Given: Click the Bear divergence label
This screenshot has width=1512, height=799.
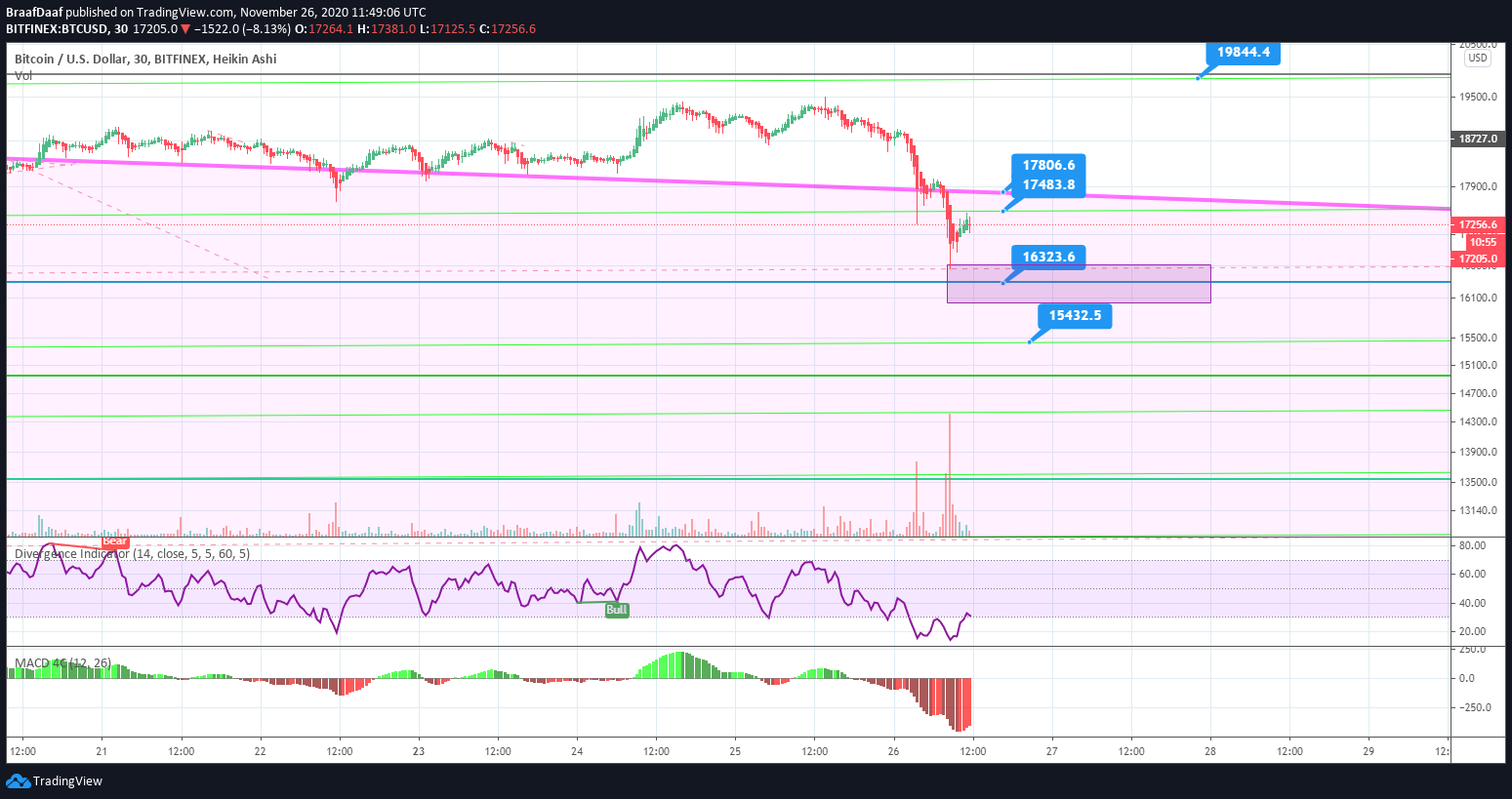Looking at the screenshot, I should coord(115,541).
